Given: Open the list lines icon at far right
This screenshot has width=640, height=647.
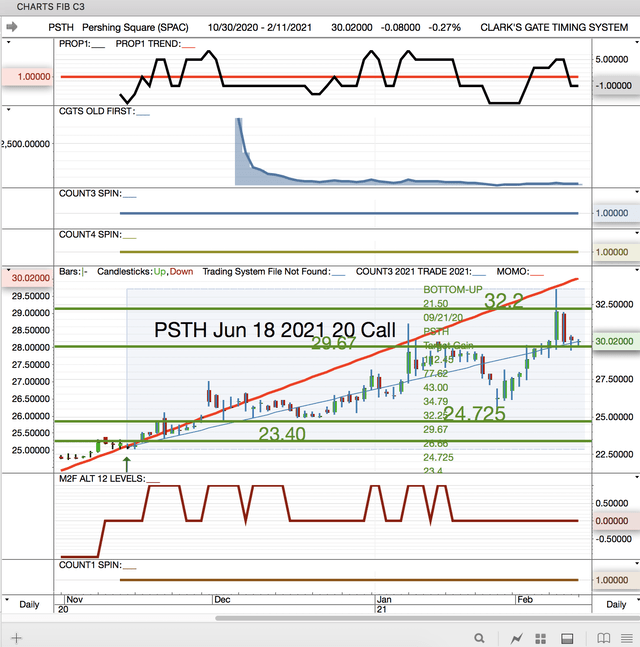Looking at the screenshot, I should (x=627, y=638).
